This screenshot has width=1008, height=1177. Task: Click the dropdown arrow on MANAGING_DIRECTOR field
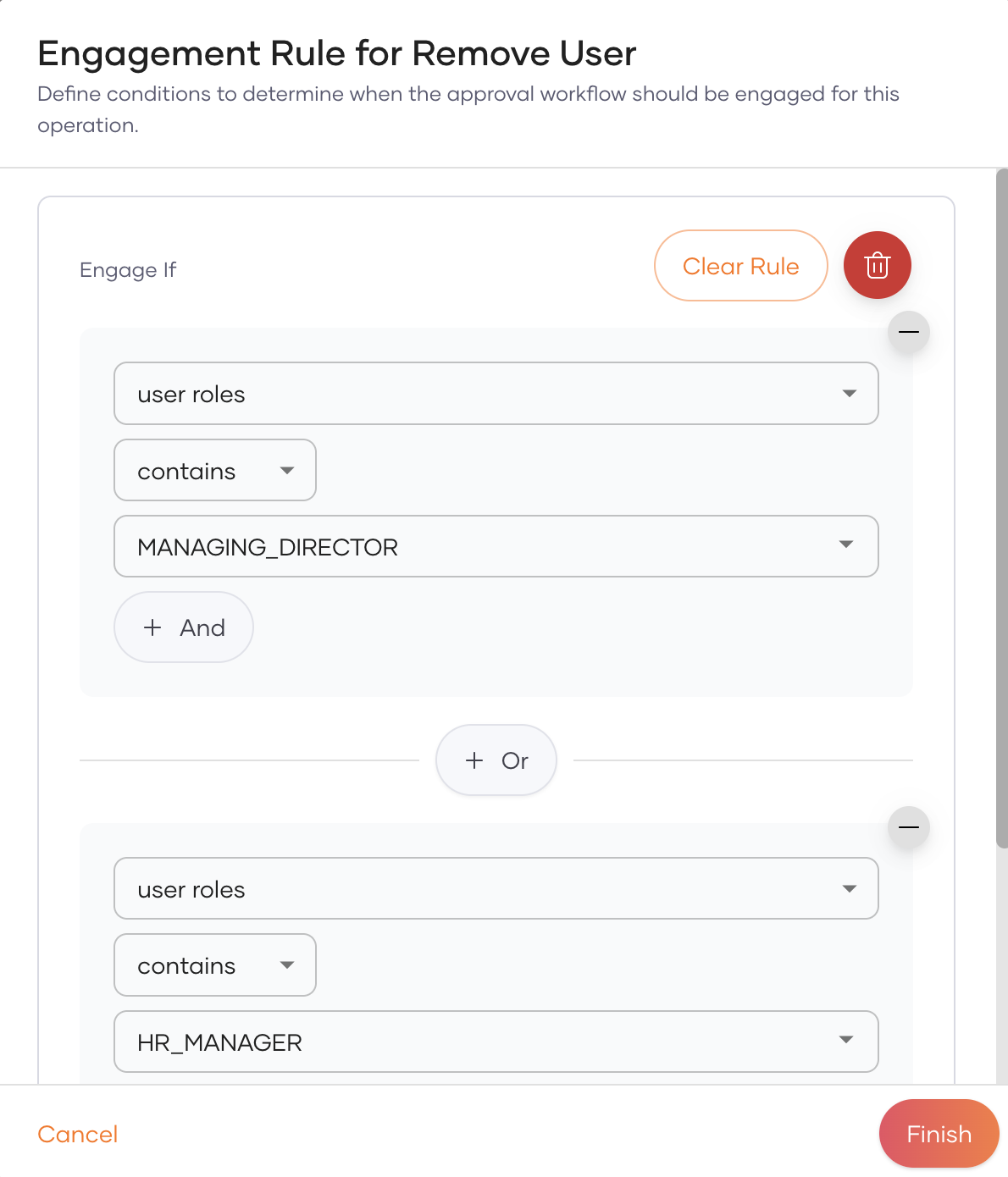[x=845, y=544]
